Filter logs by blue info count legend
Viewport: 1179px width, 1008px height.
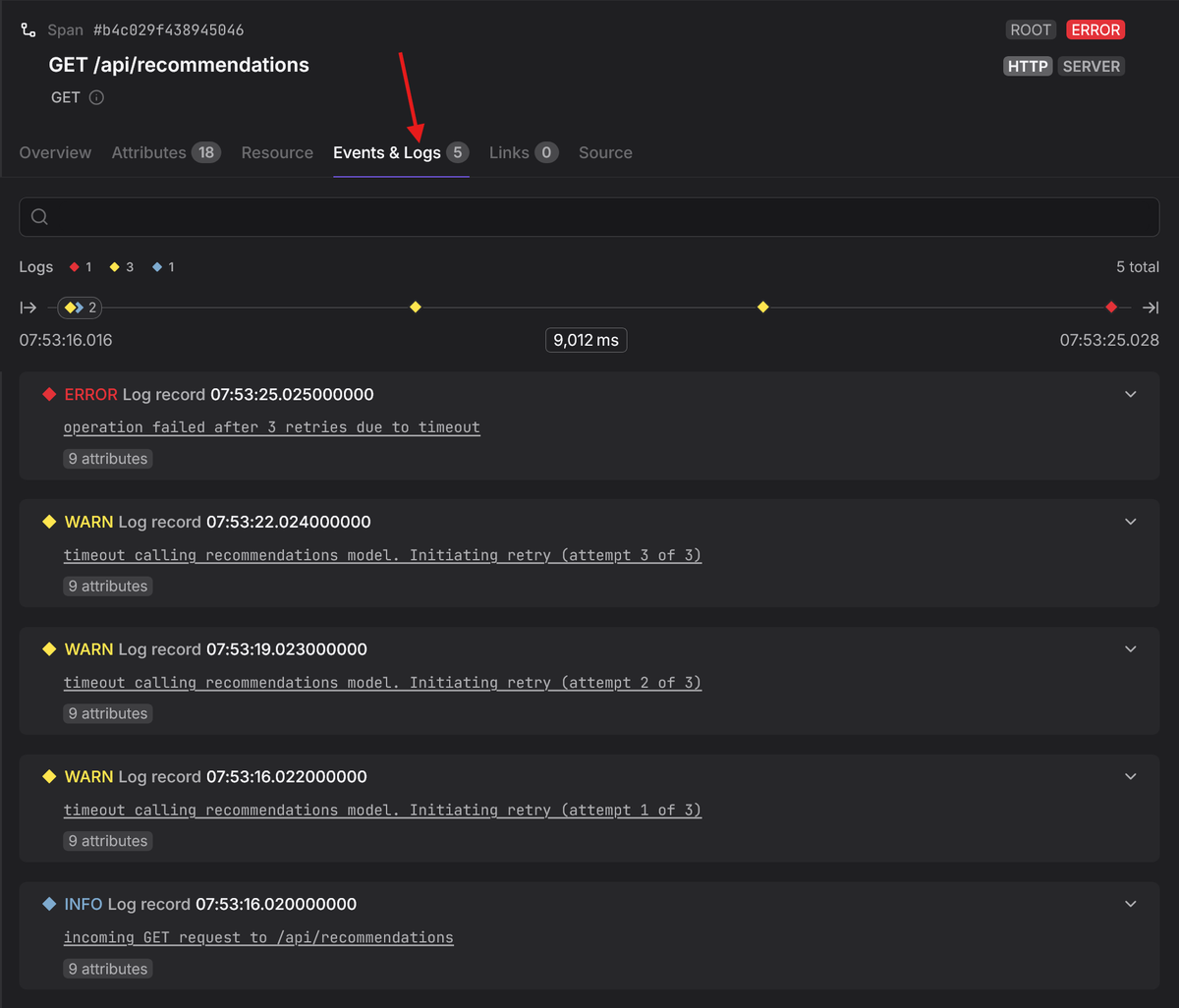[x=163, y=267]
